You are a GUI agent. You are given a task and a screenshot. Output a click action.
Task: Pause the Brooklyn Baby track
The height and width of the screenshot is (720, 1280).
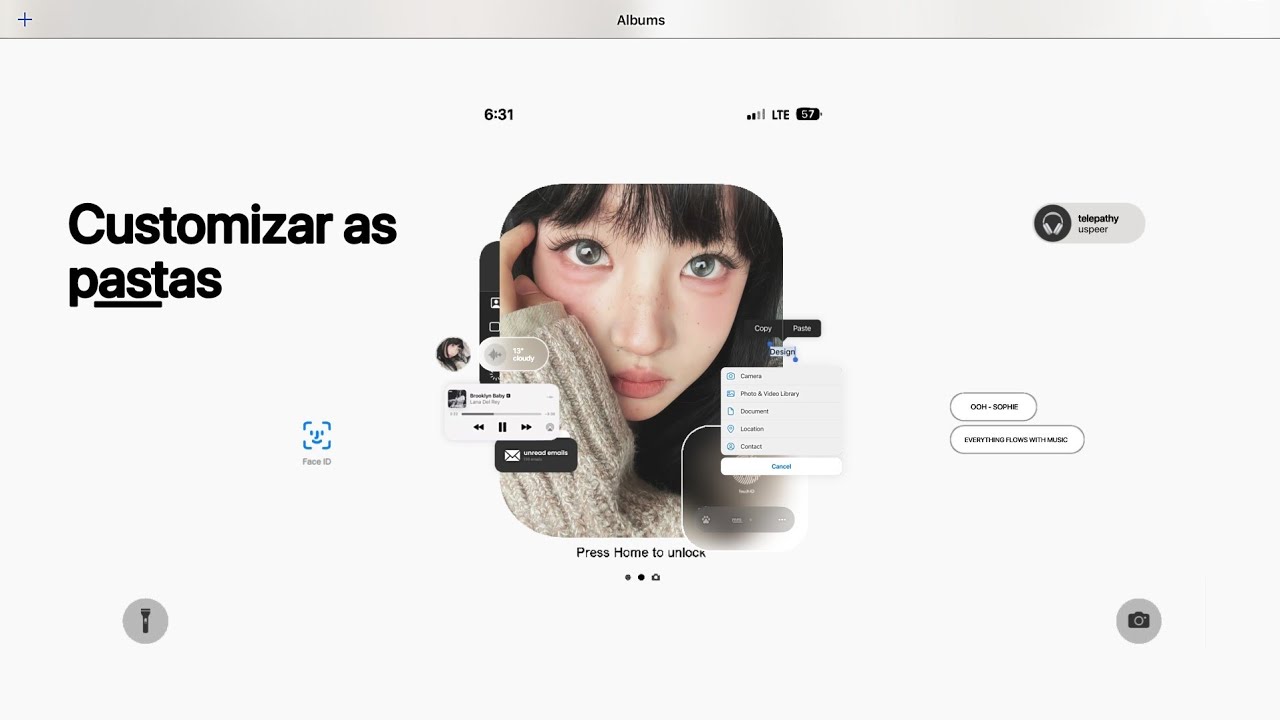502,427
